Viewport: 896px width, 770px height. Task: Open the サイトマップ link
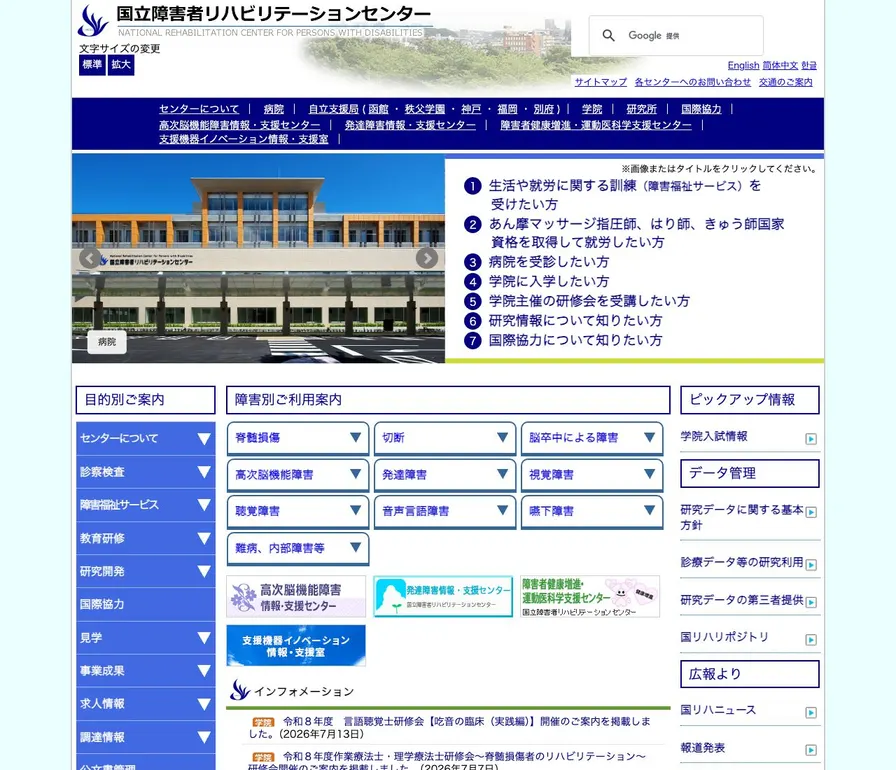point(601,82)
